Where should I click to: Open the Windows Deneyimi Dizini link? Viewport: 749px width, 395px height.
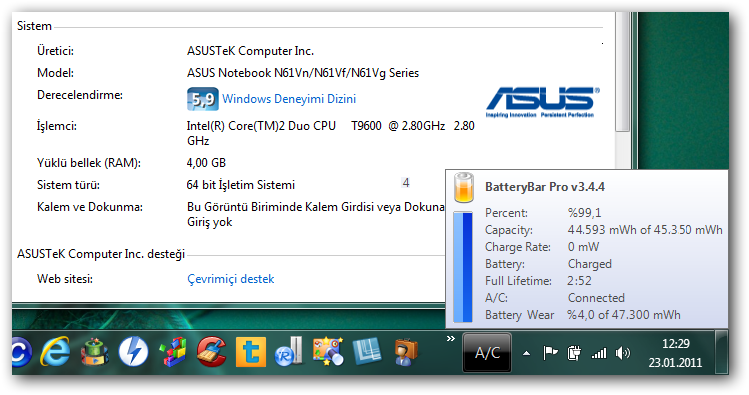289,99
